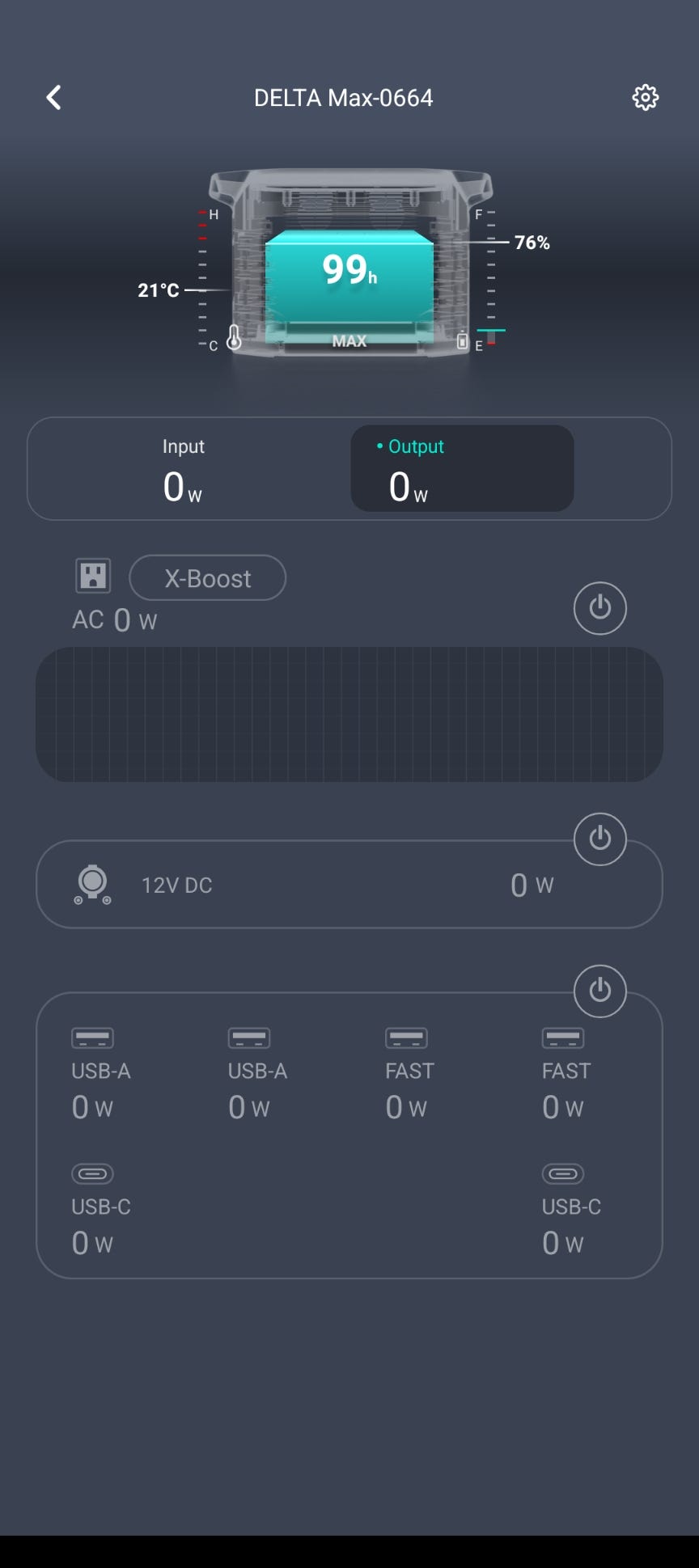Toggle AC output power button

599,607
